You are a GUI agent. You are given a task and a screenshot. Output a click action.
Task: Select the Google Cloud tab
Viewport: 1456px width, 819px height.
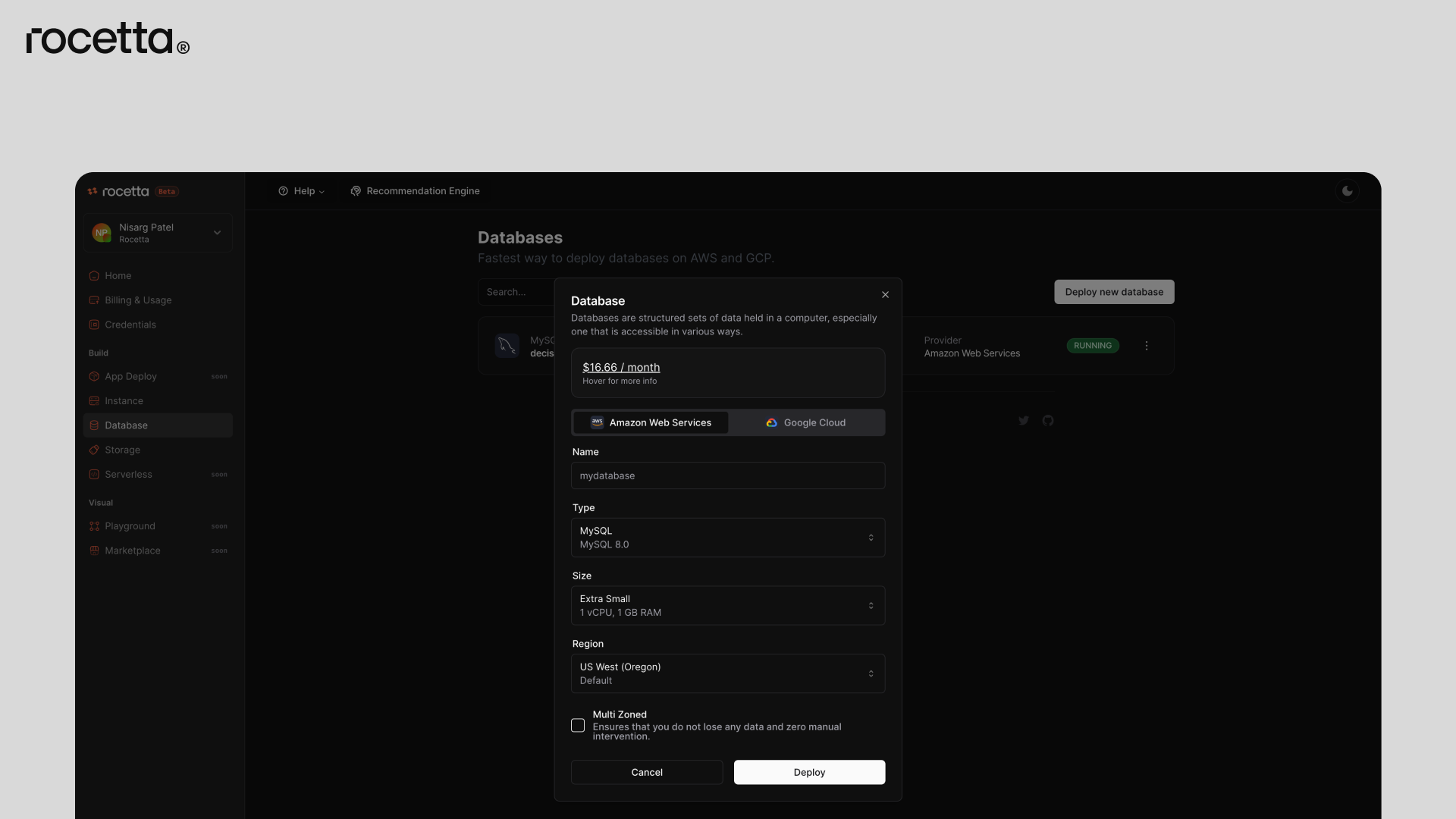(805, 423)
